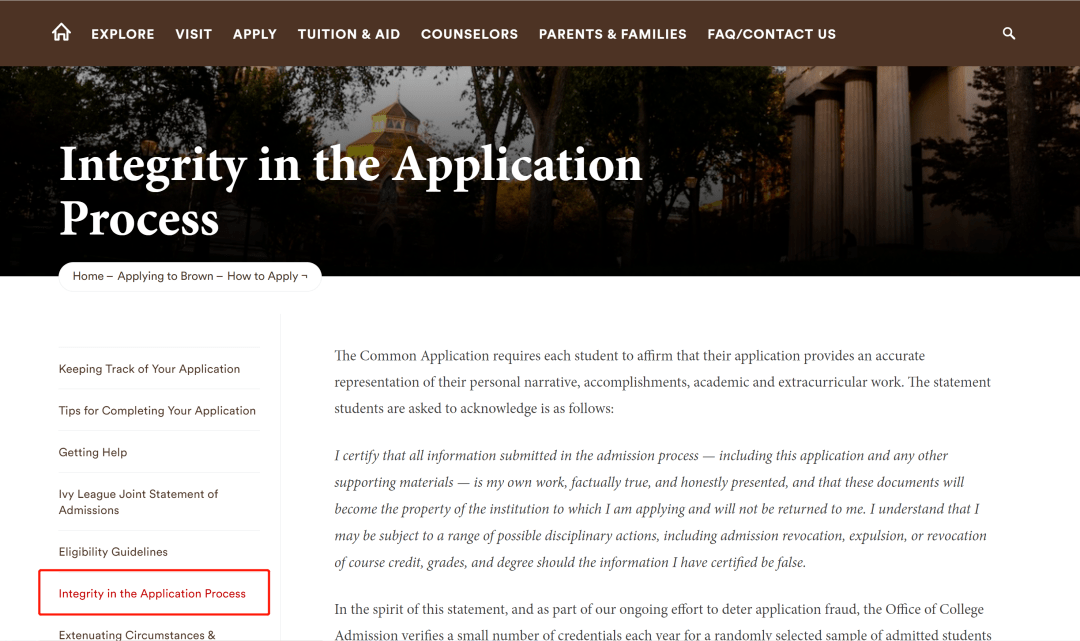
Task: Open the Counselors menu
Action: [x=469, y=34]
